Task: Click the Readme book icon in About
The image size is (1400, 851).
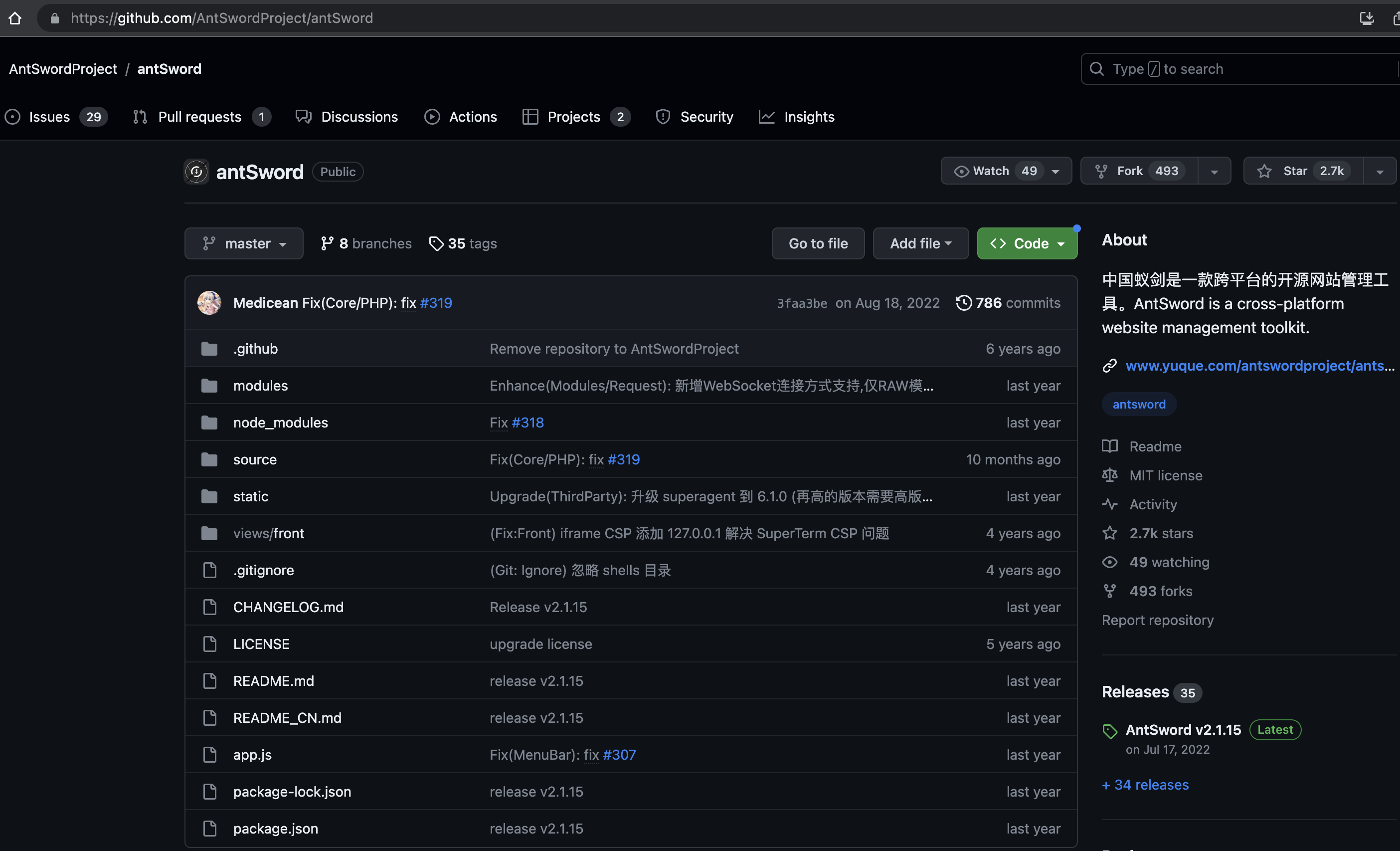Action: pyautogui.click(x=1110, y=447)
